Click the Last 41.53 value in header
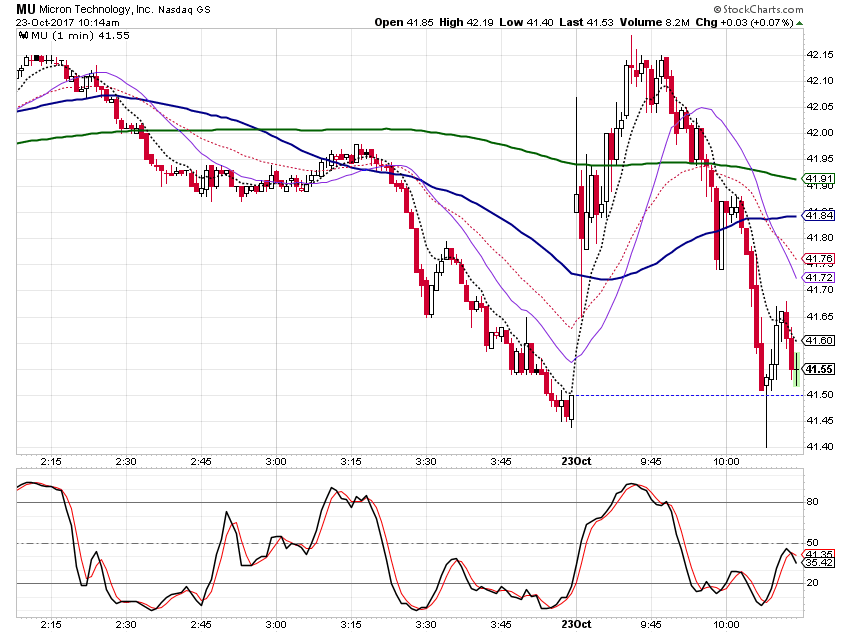This screenshot has width=850, height=633. click(x=587, y=22)
